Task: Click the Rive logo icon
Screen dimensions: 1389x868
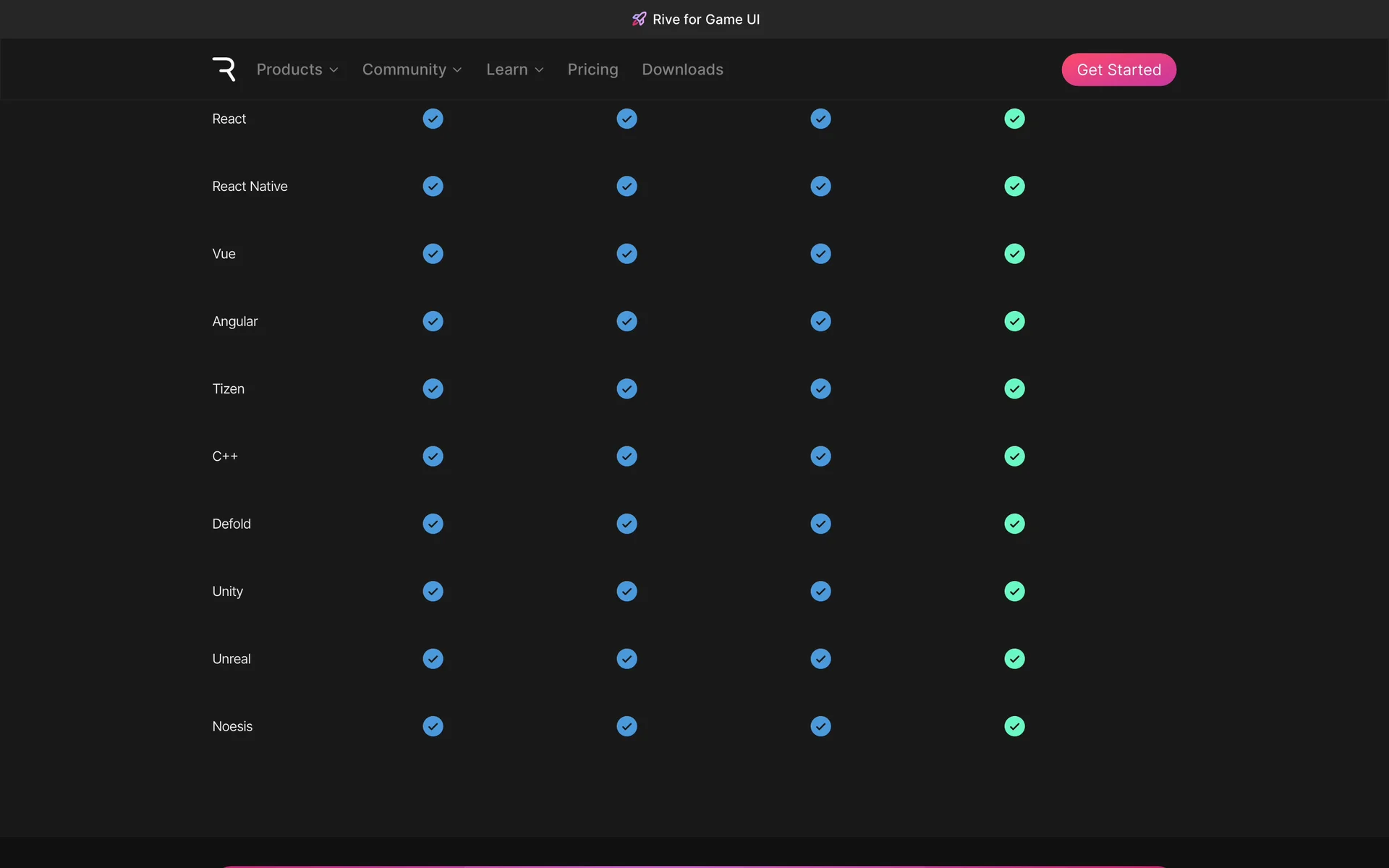Action: (224, 69)
